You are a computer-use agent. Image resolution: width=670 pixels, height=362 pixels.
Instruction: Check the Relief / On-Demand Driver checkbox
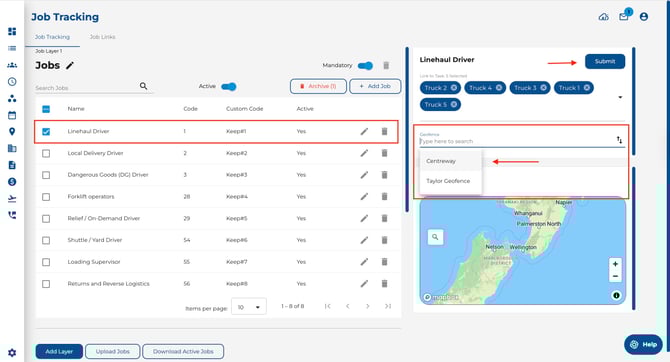click(46, 218)
